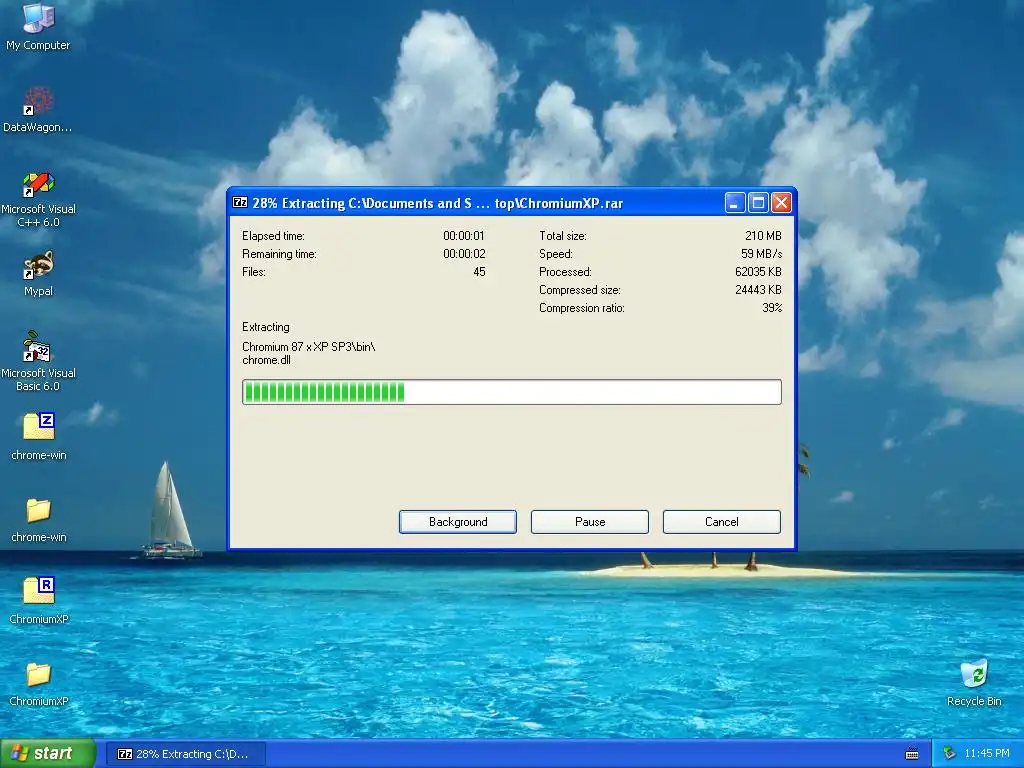Select the DataWagon shortcut icon
Viewport: 1024px width, 768px height.
[38, 101]
